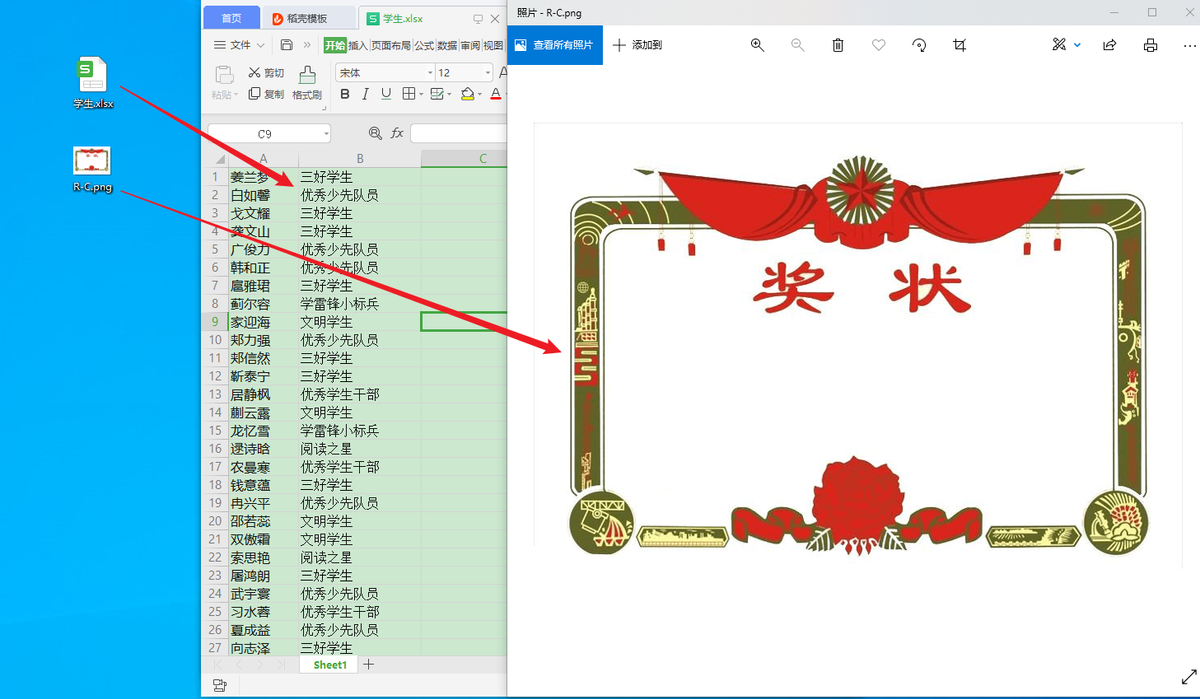Select 学生.xlsx file on the desktop
Image resolution: width=1200 pixels, height=699 pixels.
tap(93, 83)
